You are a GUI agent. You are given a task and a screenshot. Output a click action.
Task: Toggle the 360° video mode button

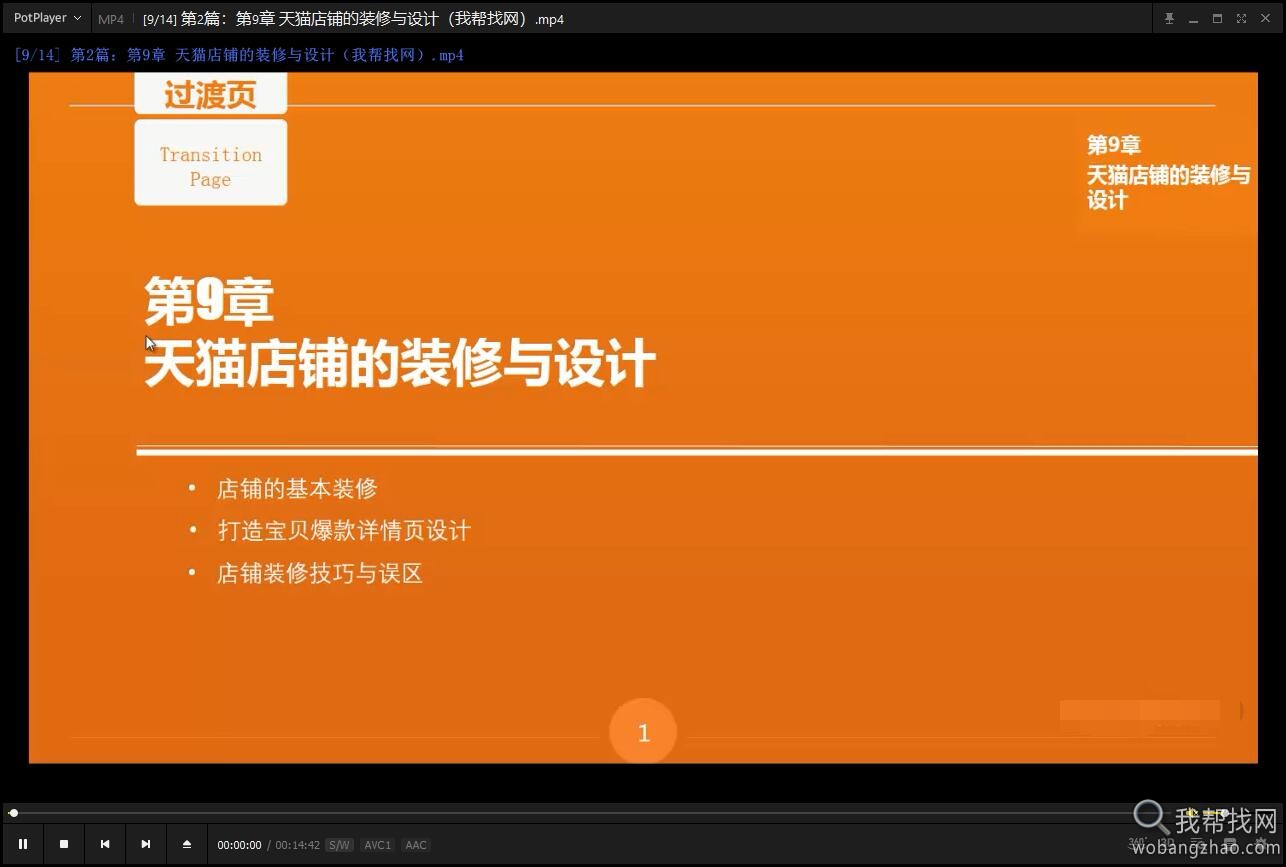click(x=1138, y=844)
